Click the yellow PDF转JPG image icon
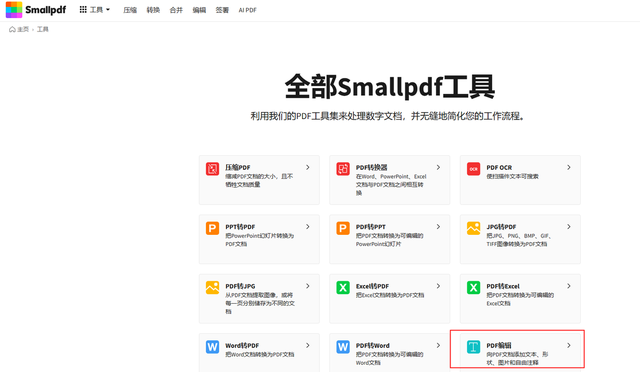 [212, 287]
